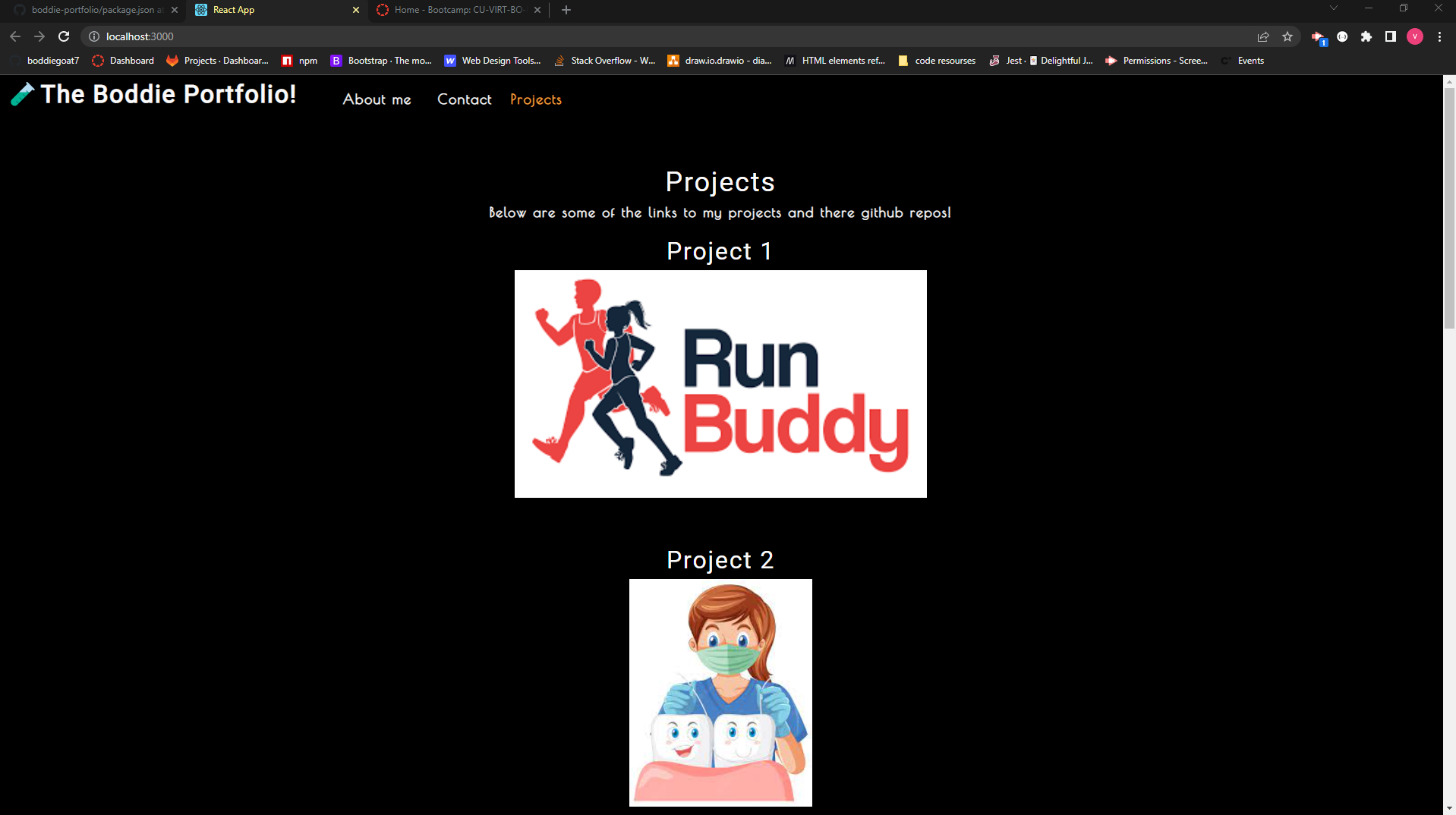
Task: Open the GitLab Projects Dashboard bookmark
Action: pos(217,61)
